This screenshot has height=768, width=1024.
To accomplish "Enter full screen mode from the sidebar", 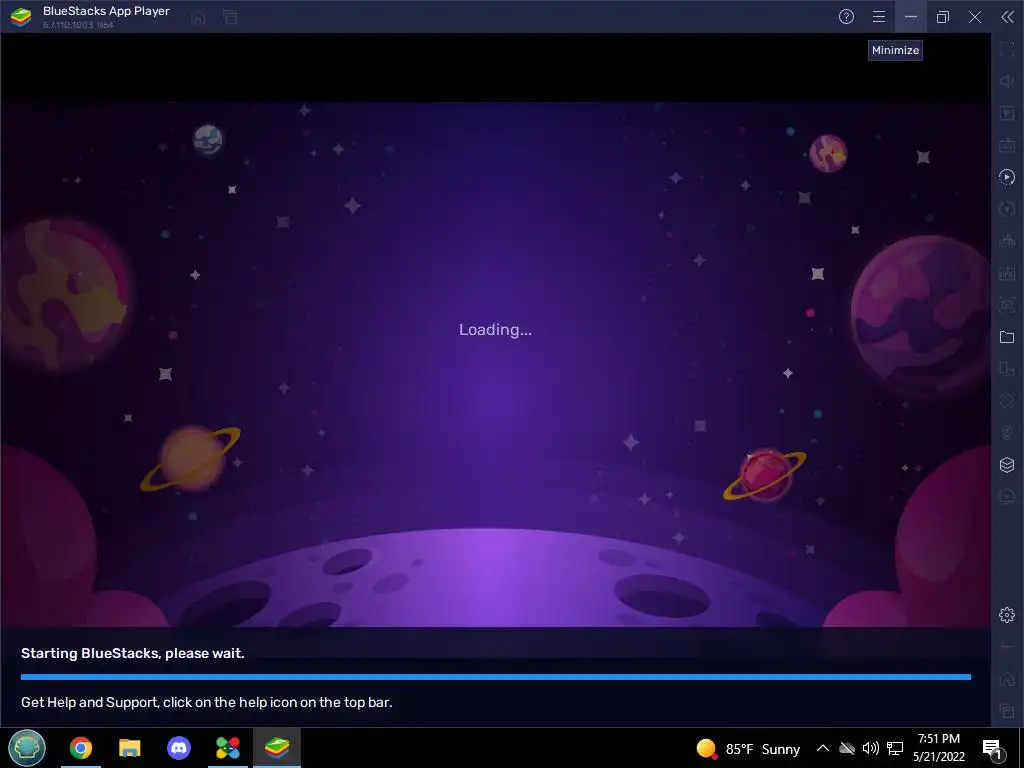I will [x=1007, y=49].
